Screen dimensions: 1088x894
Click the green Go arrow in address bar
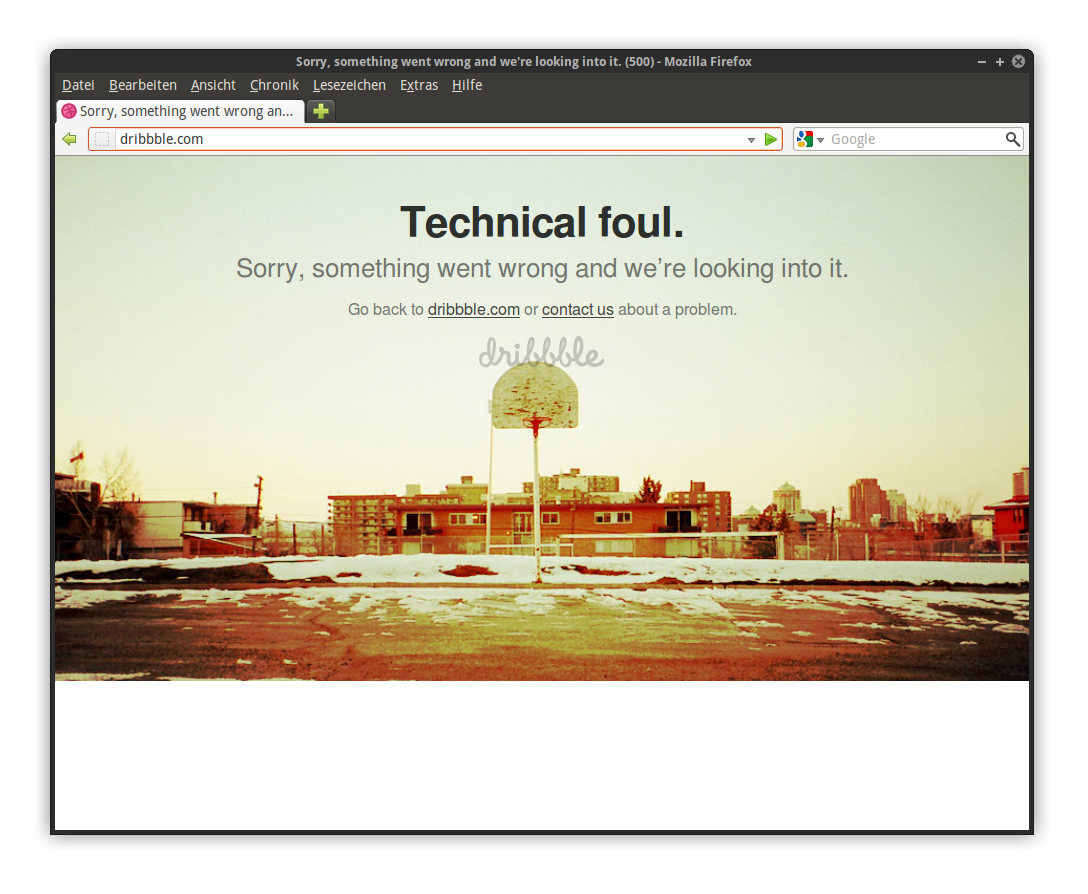click(770, 140)
